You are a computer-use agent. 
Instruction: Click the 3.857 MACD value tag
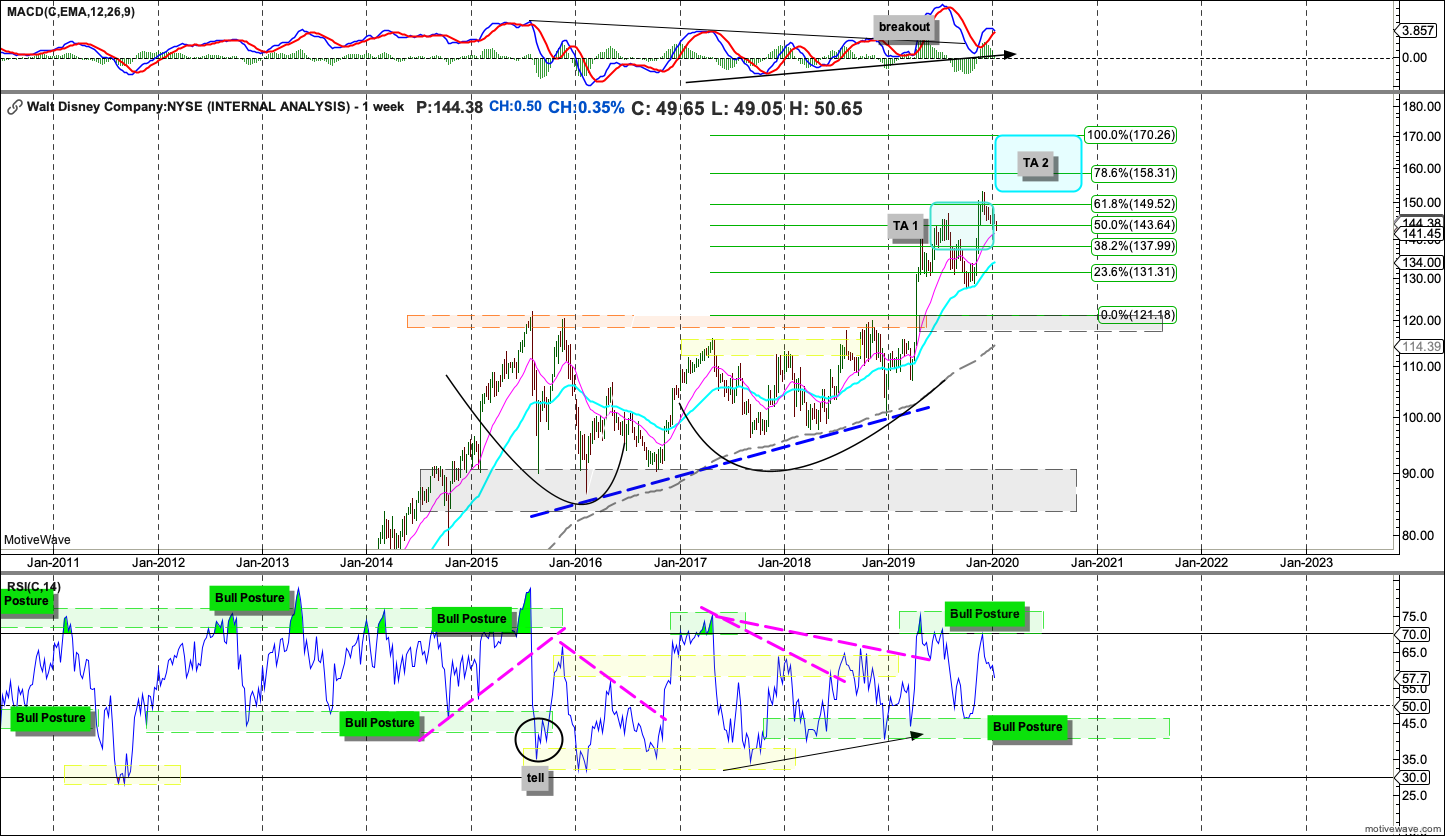point(1418,31)
